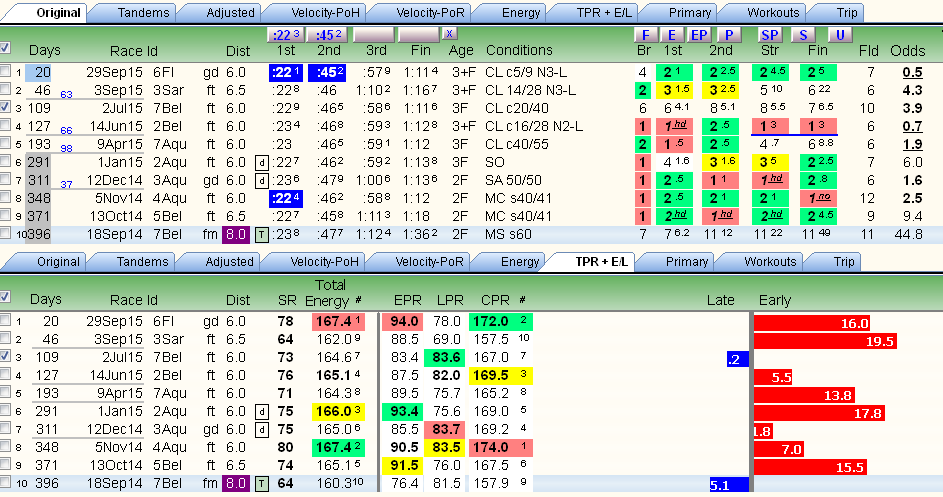
Task: Open Trip tab in top panel
Action: click(847, 13)
